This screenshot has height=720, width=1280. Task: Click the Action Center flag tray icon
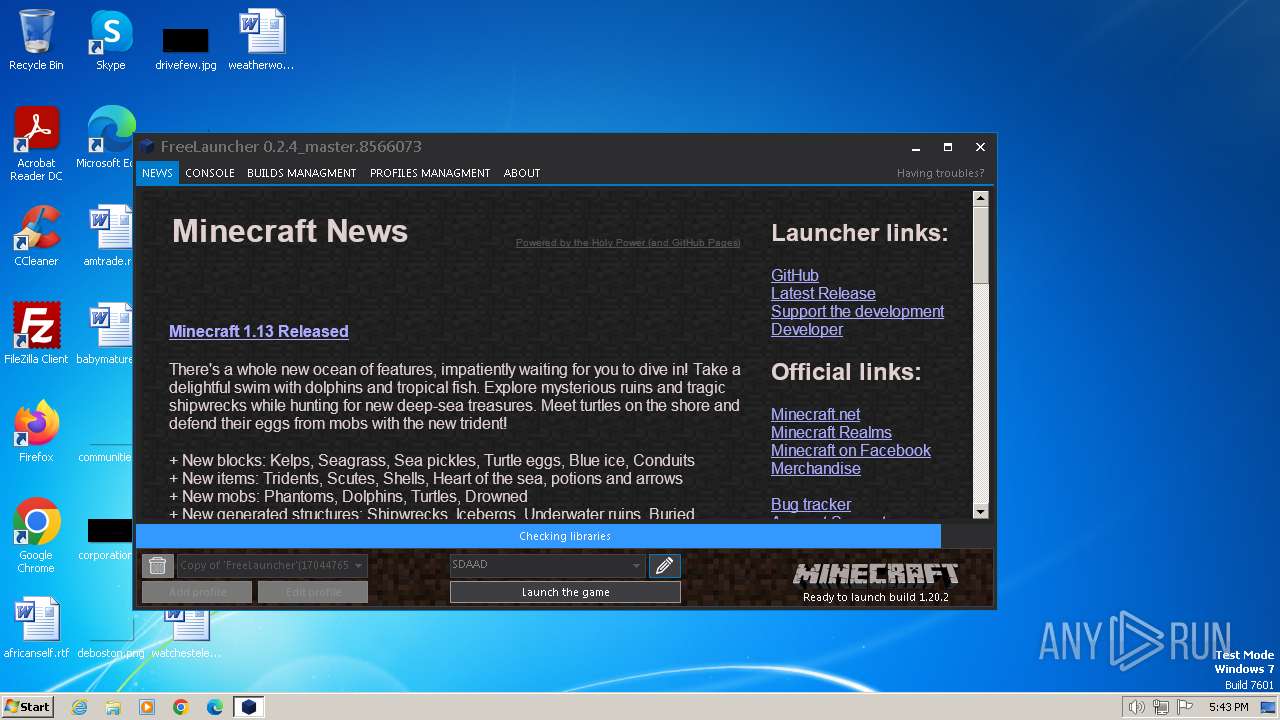(1185, 707)
